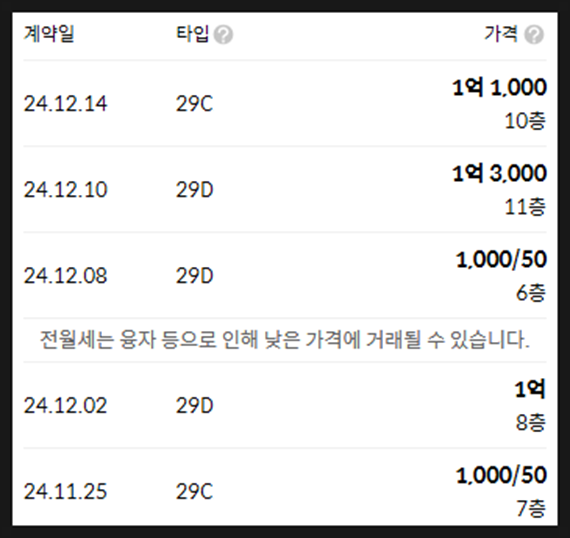Open the 24.12.14 contract row

285,104
